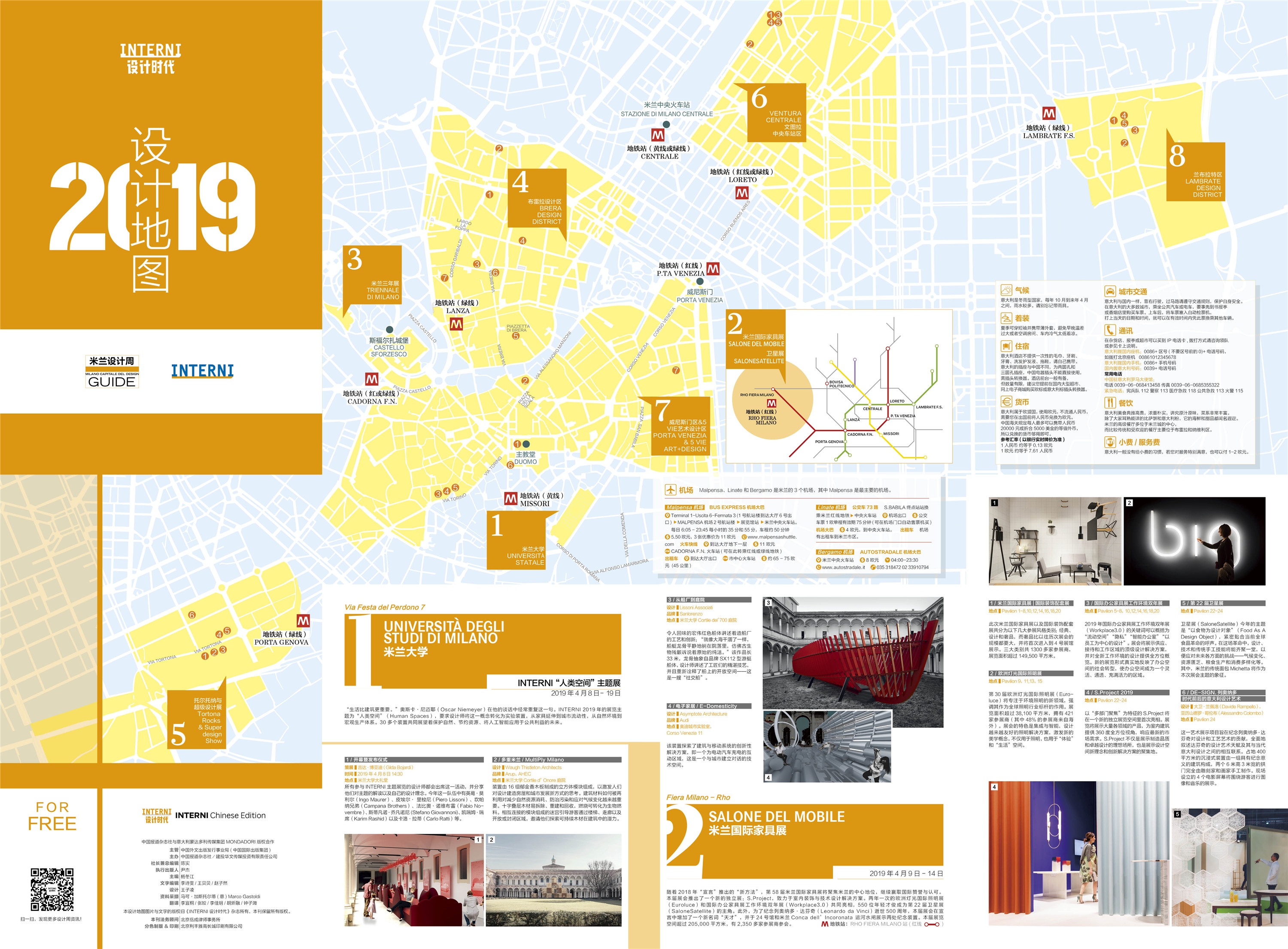Viewport: 1288px width, 949px height.
Task: Click the Malpensa 机场 label
Action: tap(684, 507)
